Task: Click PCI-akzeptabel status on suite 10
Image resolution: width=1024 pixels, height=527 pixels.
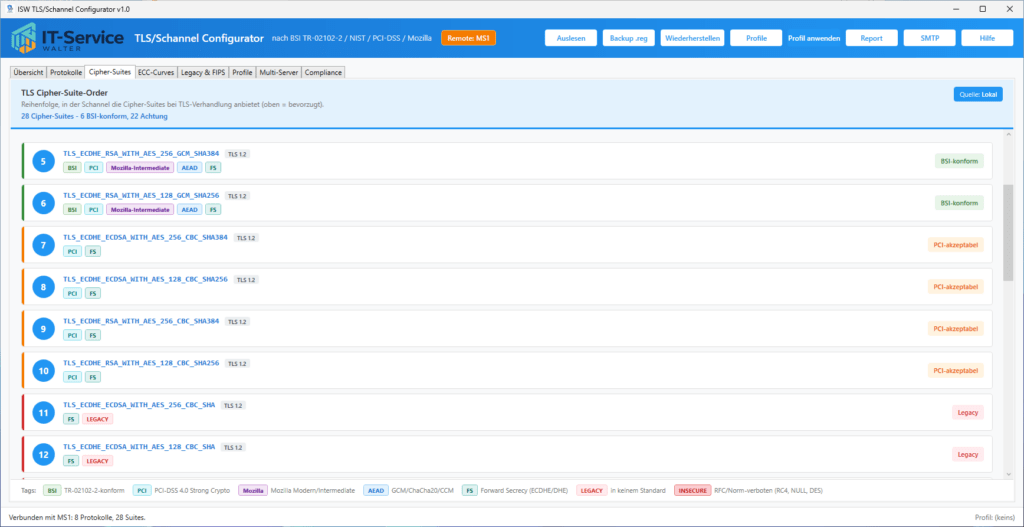Action: coord(955,371)
